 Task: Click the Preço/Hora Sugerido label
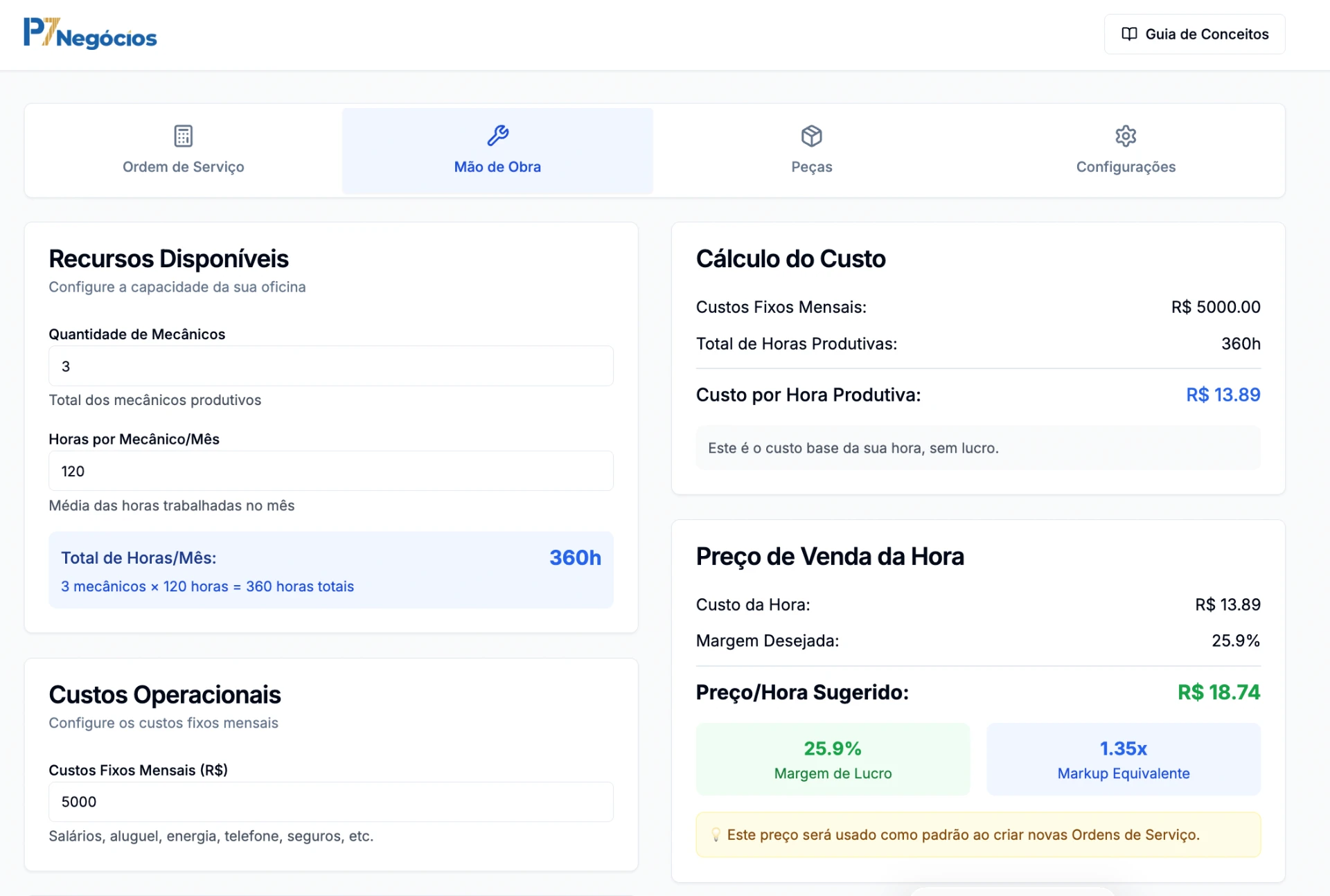pos(802,692)
